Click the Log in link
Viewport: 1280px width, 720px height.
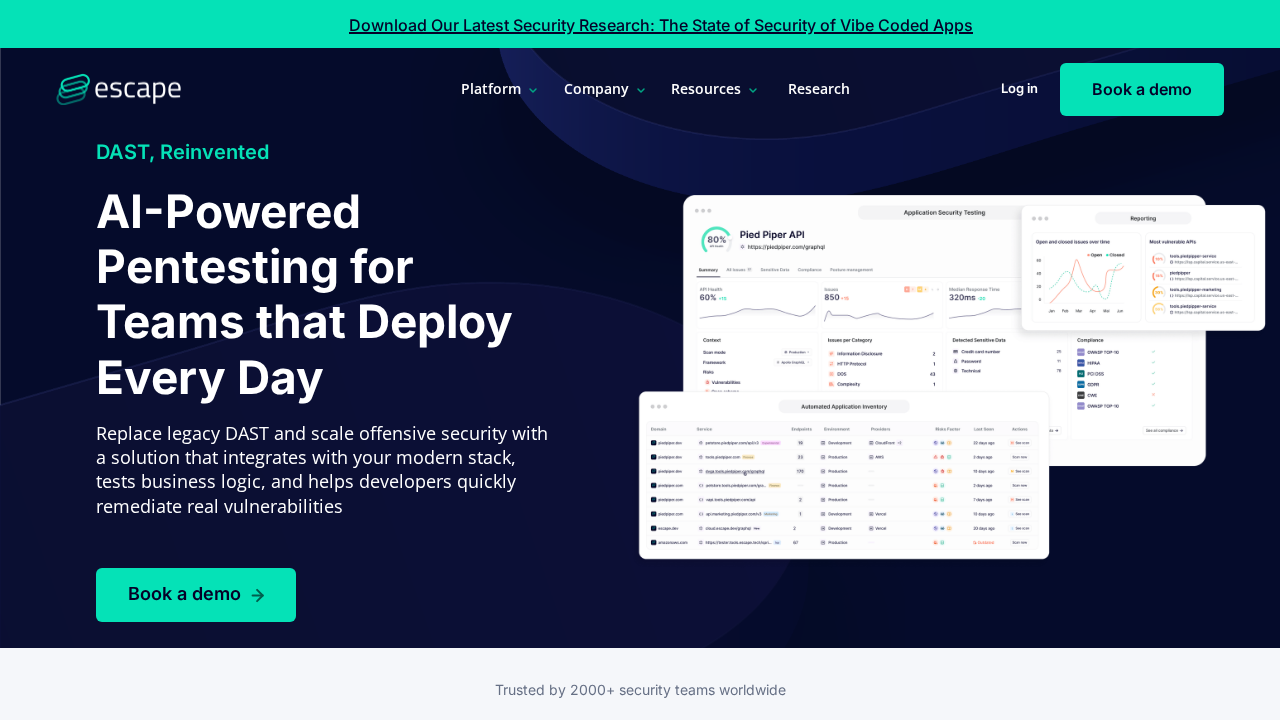[1019, 88]
